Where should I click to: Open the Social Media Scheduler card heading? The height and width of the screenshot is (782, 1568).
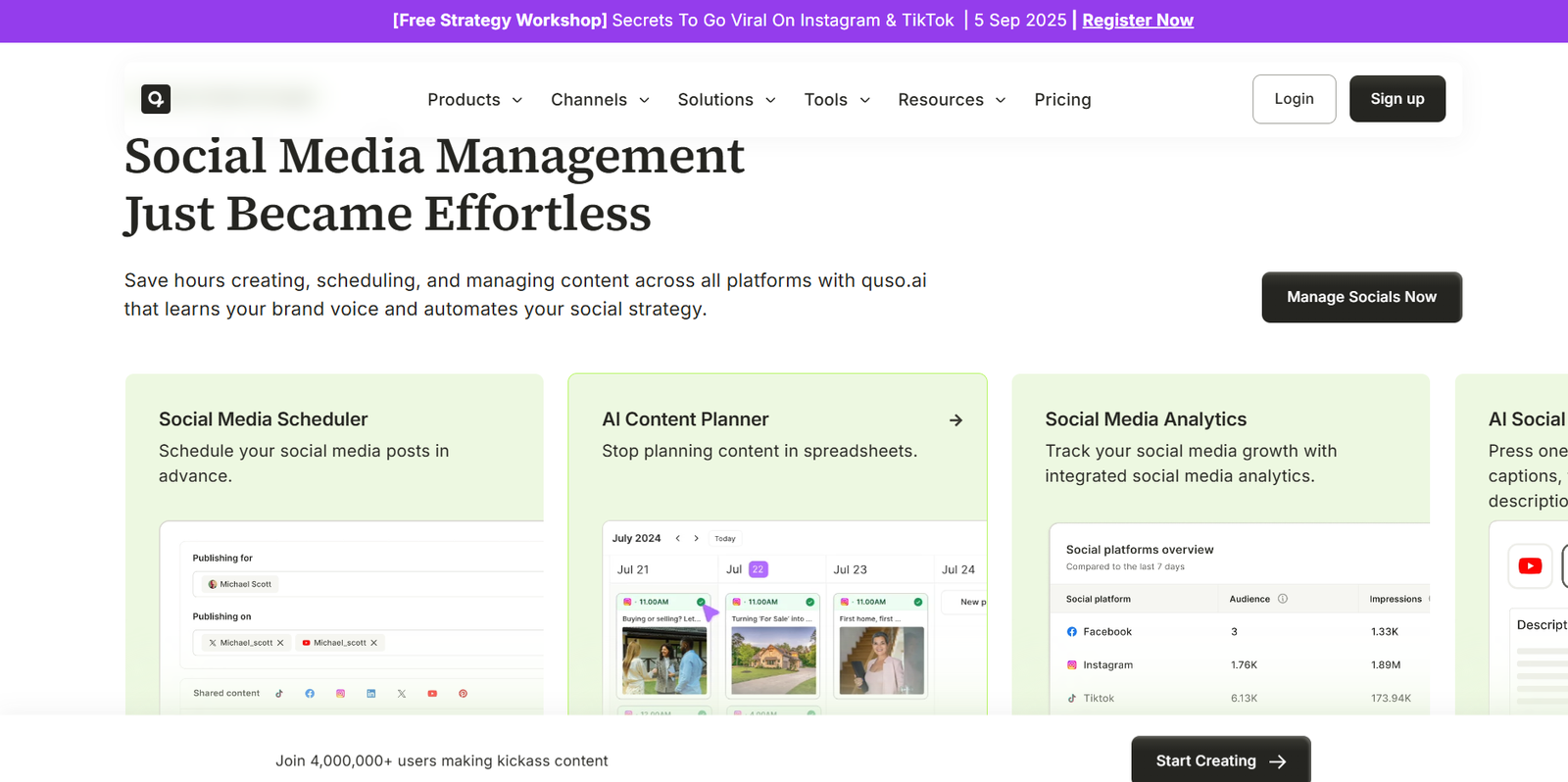point(263,419)
